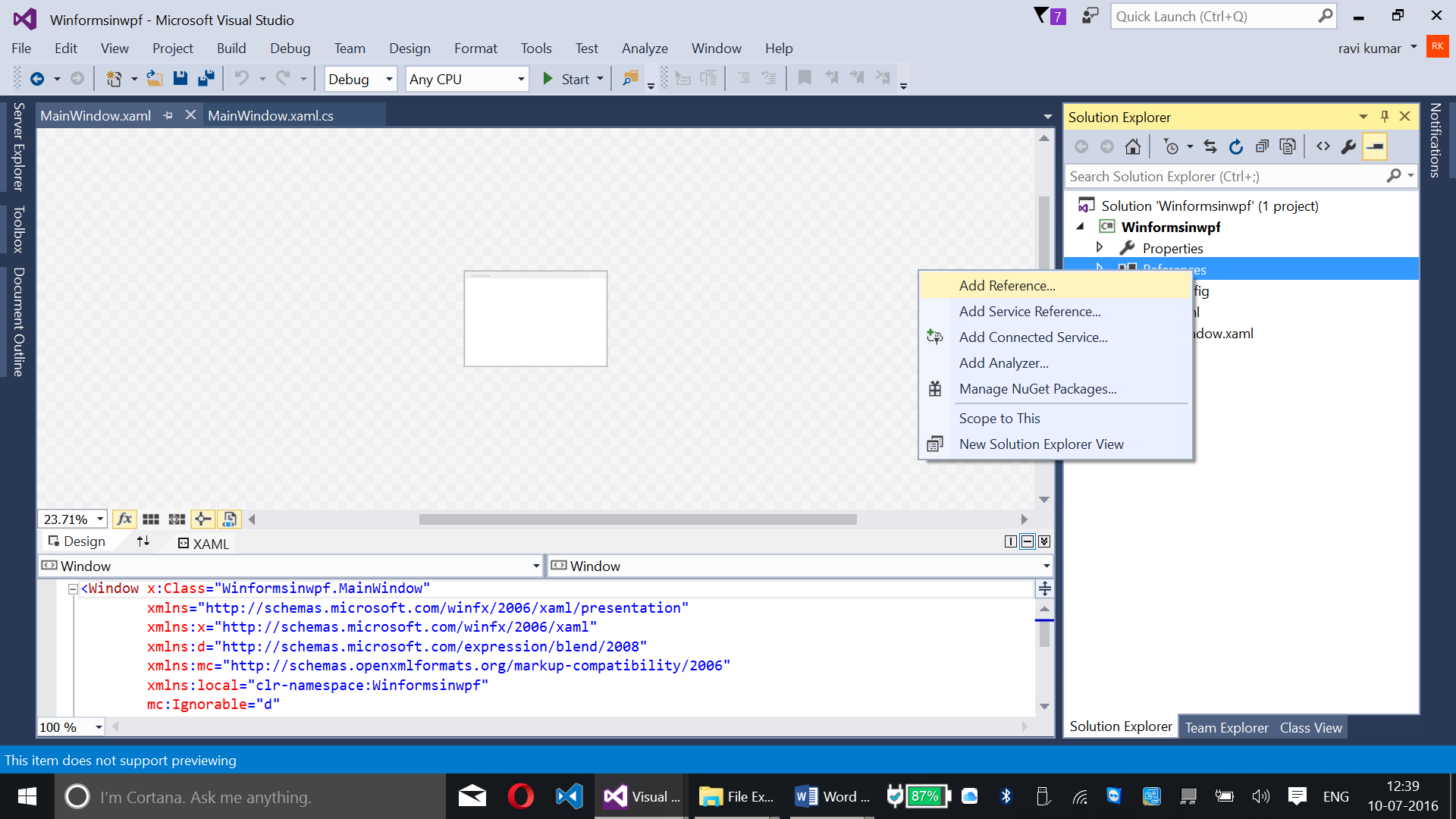
Task: Click the Start debugging button
Action: coord(566,79)
